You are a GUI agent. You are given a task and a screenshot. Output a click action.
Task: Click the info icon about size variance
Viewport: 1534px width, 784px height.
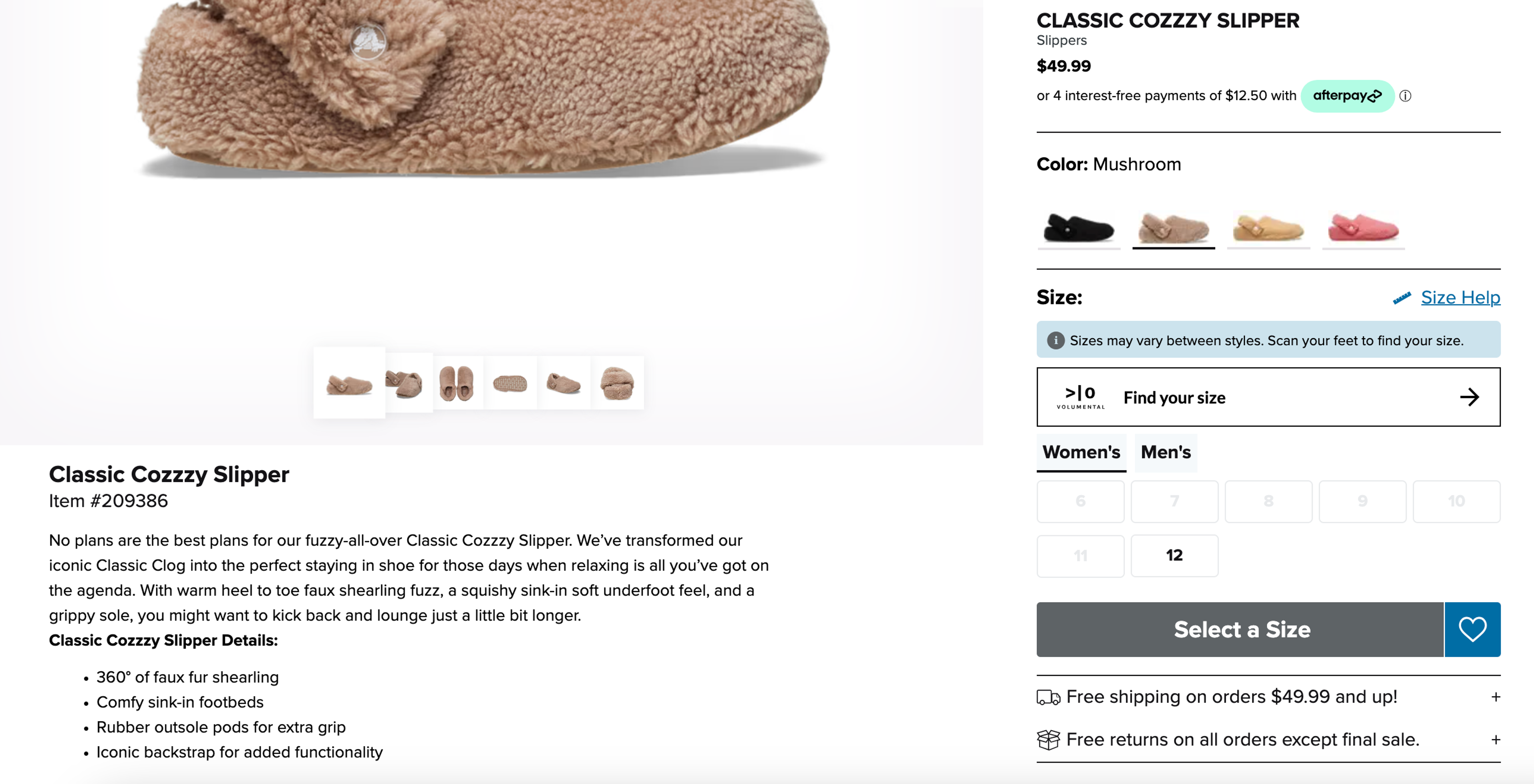[1056, 340]
